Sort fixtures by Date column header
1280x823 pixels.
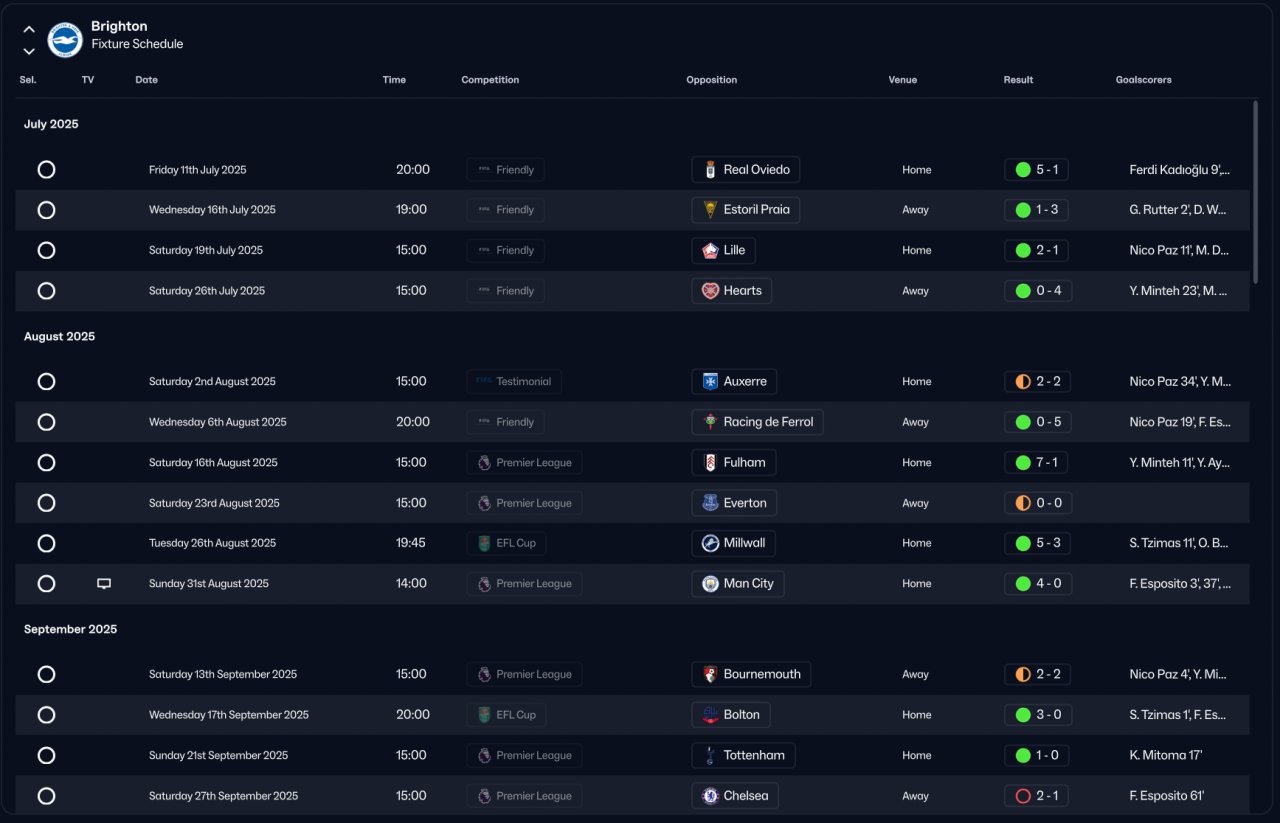(x=147, y=80)
